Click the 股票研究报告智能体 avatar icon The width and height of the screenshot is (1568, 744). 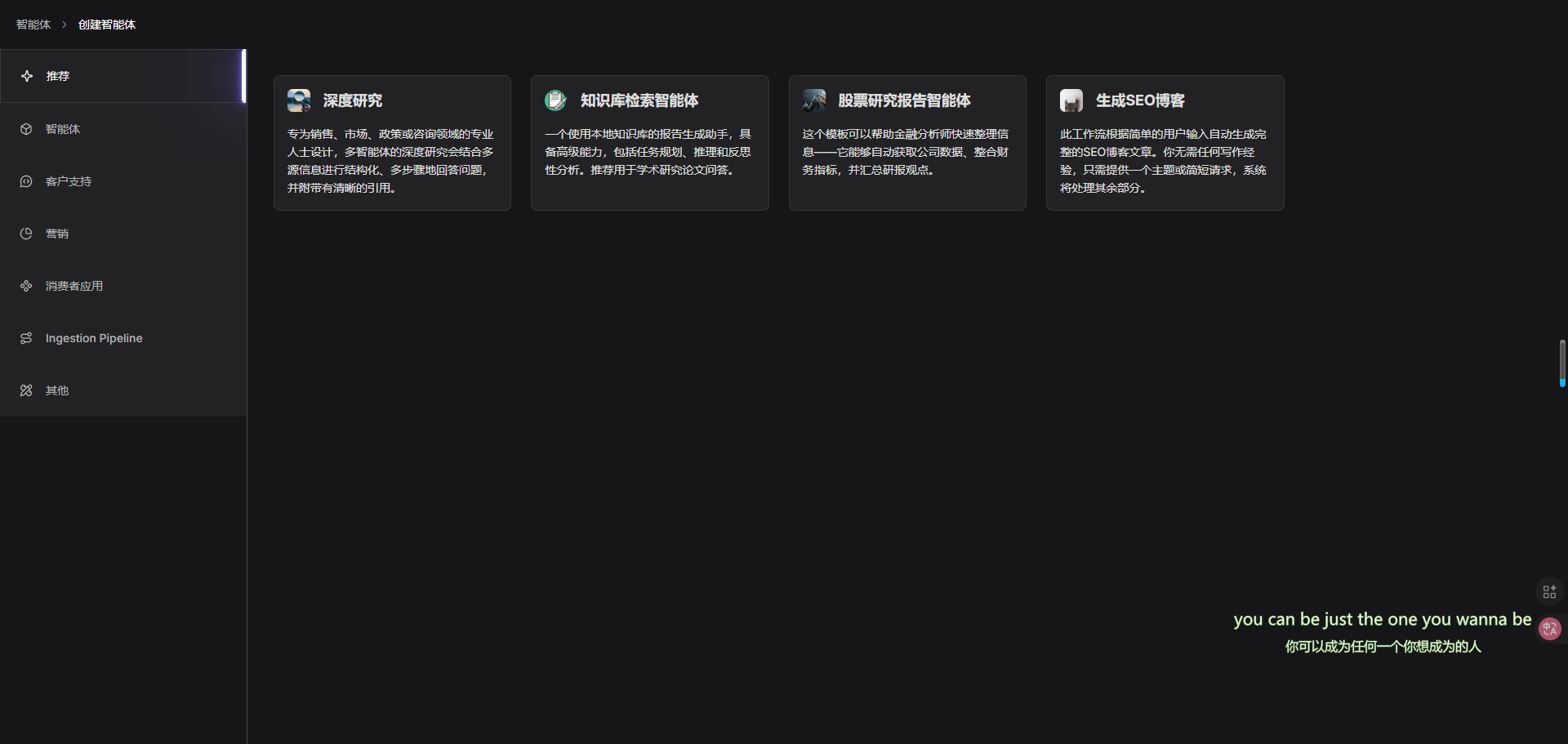(814, 100)
